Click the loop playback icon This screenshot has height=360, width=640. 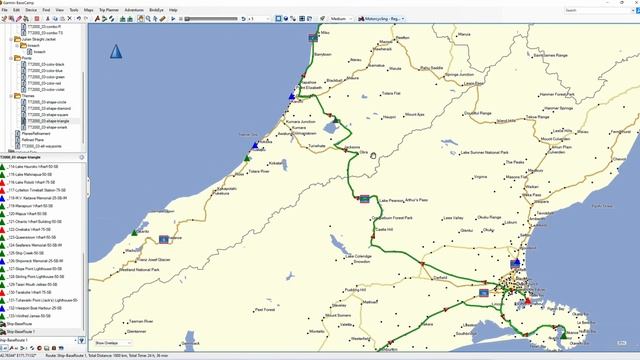(243, 19)
